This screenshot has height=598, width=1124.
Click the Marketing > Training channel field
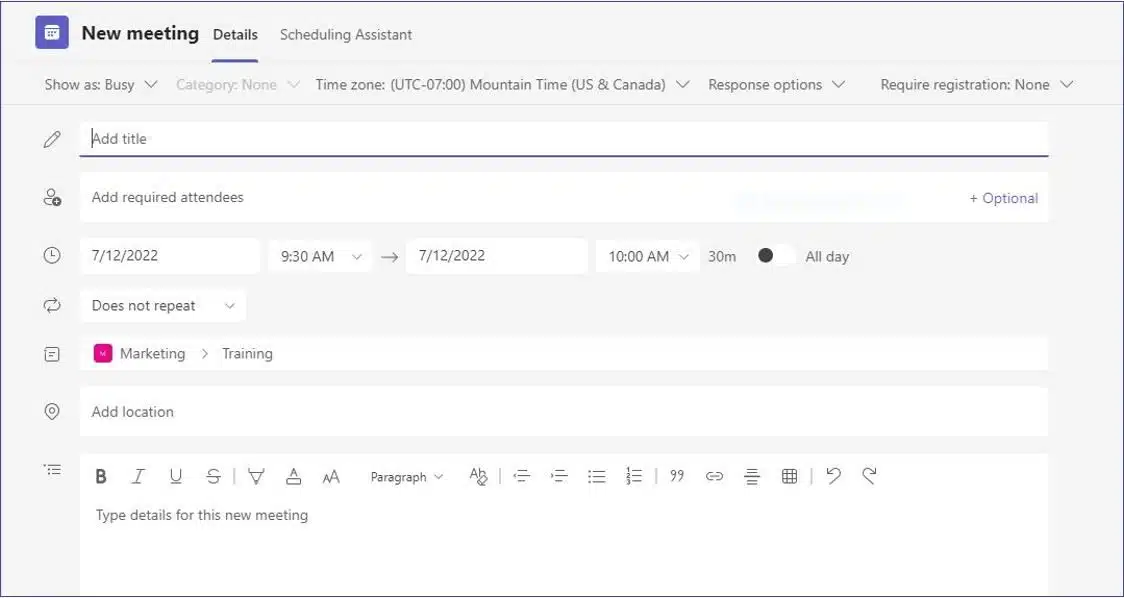[564, 353]
